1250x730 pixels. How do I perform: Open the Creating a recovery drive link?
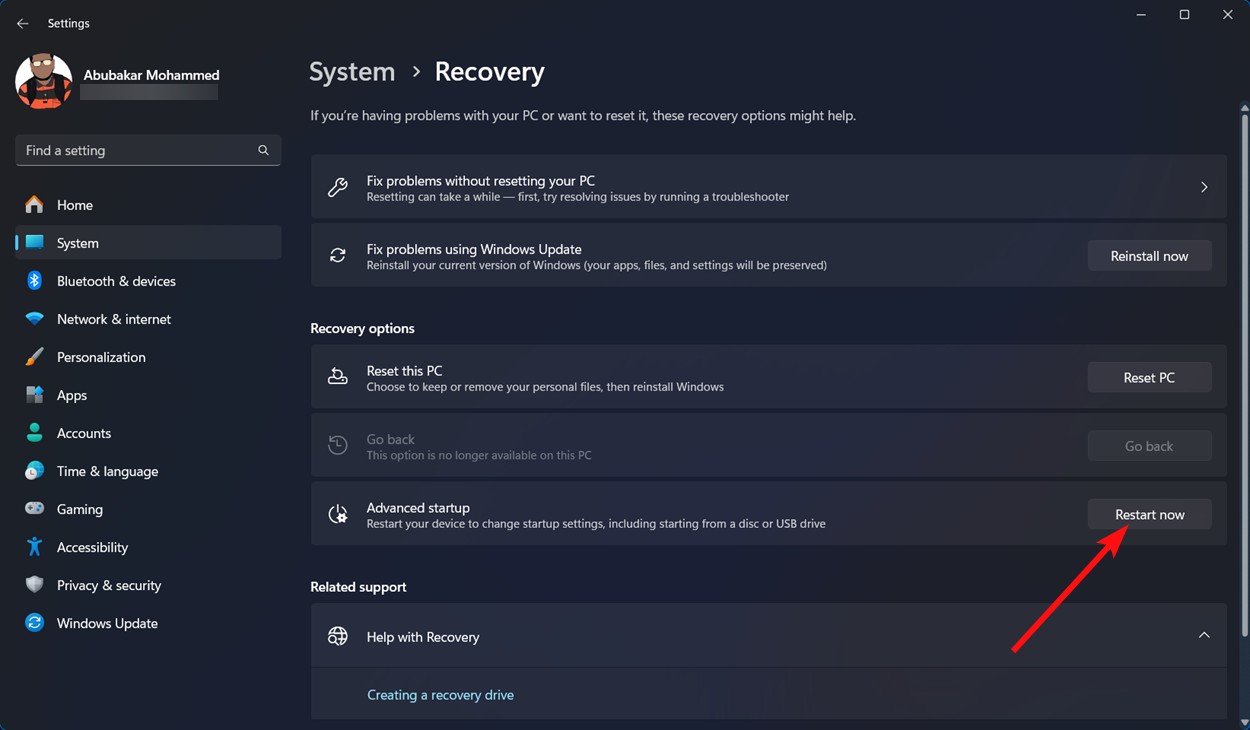point(440,694)
